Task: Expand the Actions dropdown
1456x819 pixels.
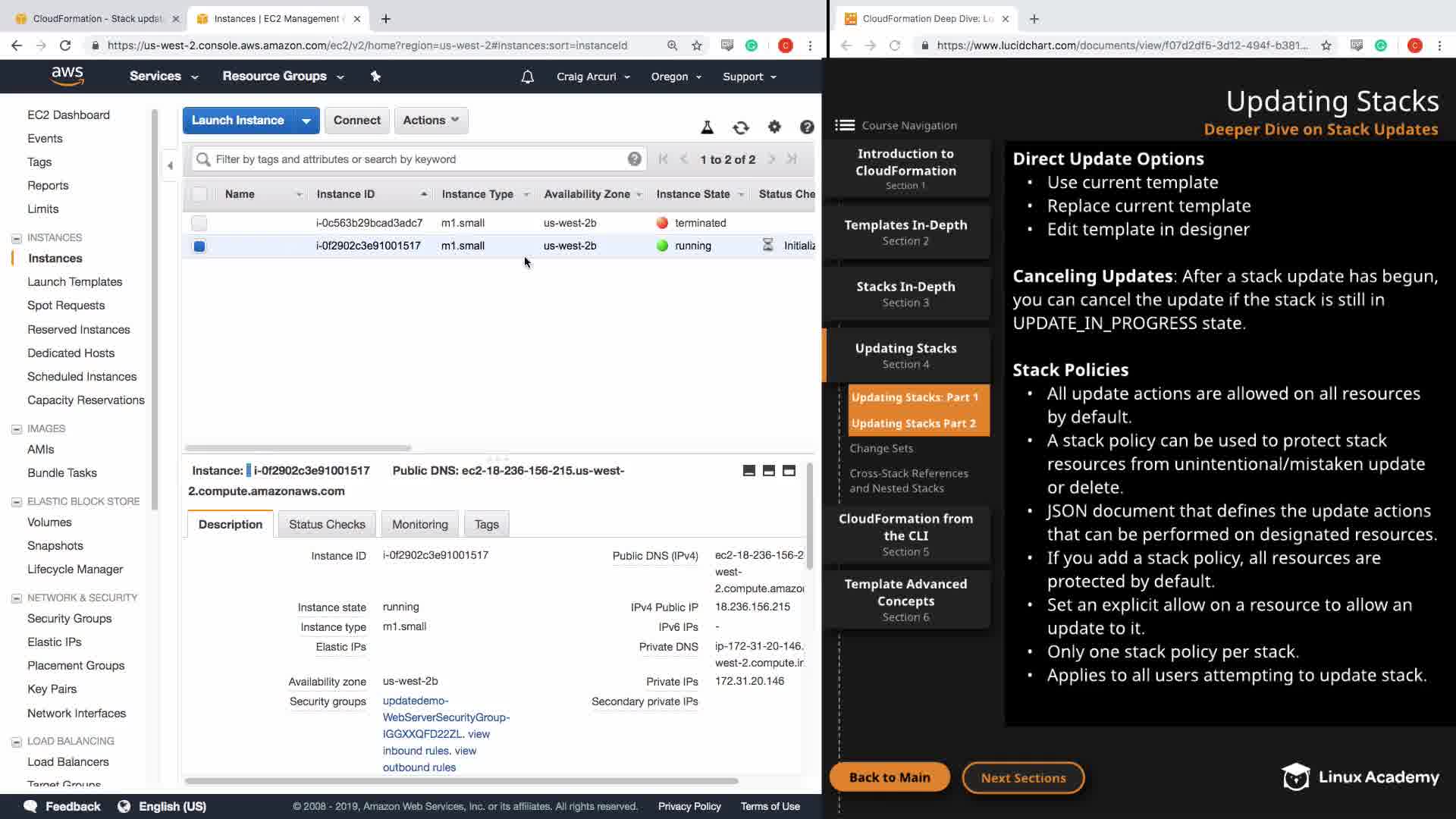Action: [431, 120]
